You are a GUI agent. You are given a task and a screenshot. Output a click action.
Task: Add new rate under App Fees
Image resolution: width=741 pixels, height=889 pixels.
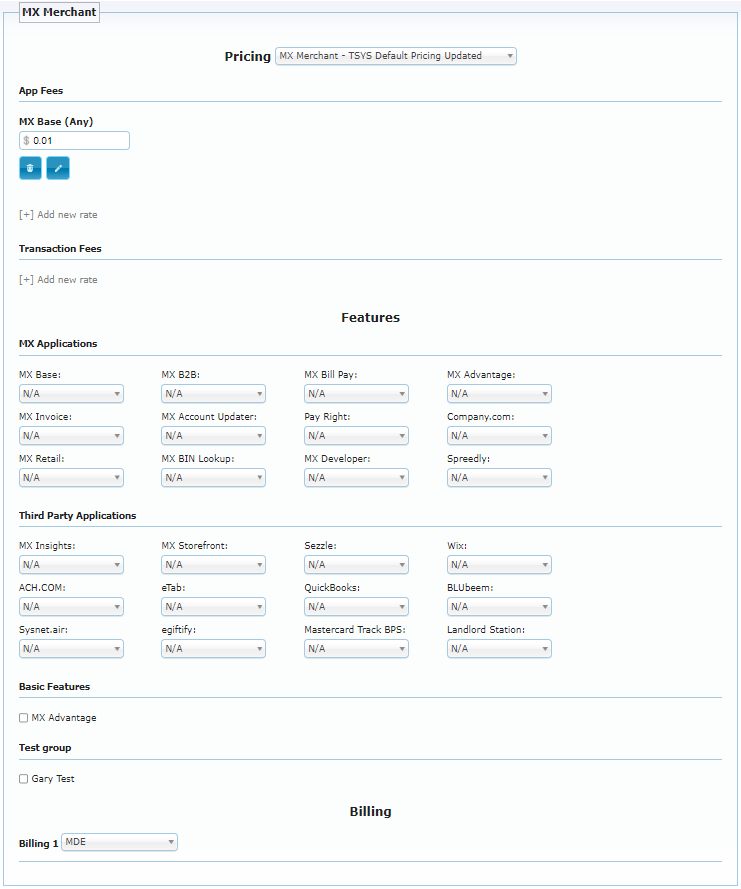[58, 215]
